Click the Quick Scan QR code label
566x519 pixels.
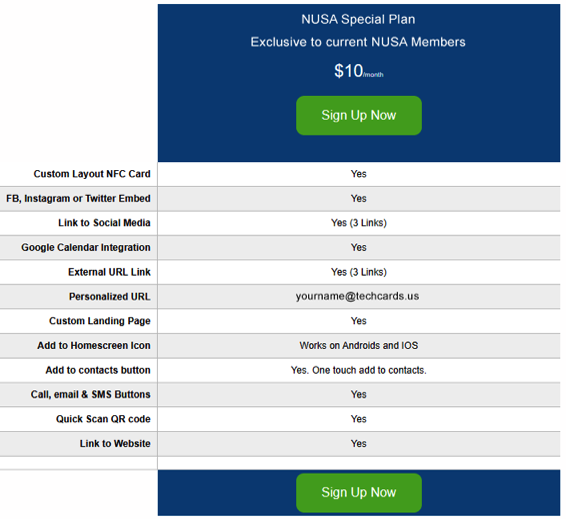(103, 419)
